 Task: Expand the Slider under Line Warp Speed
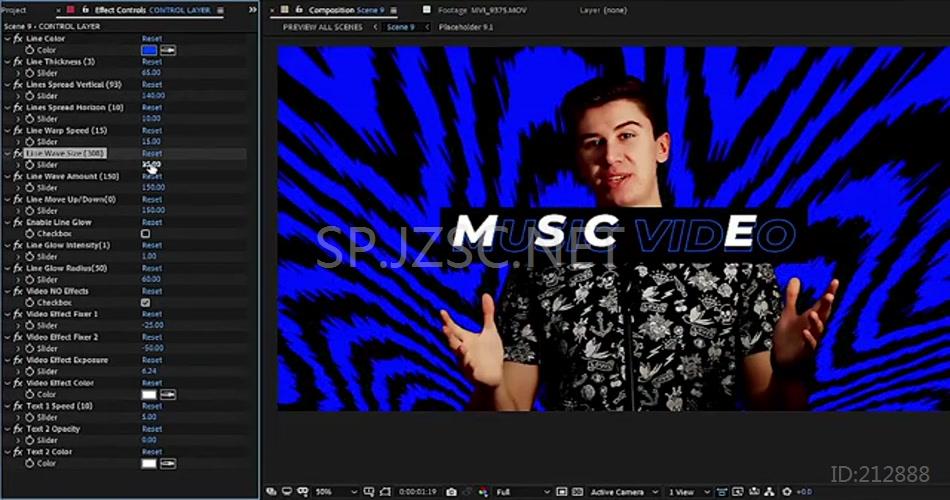pos(18,142)
